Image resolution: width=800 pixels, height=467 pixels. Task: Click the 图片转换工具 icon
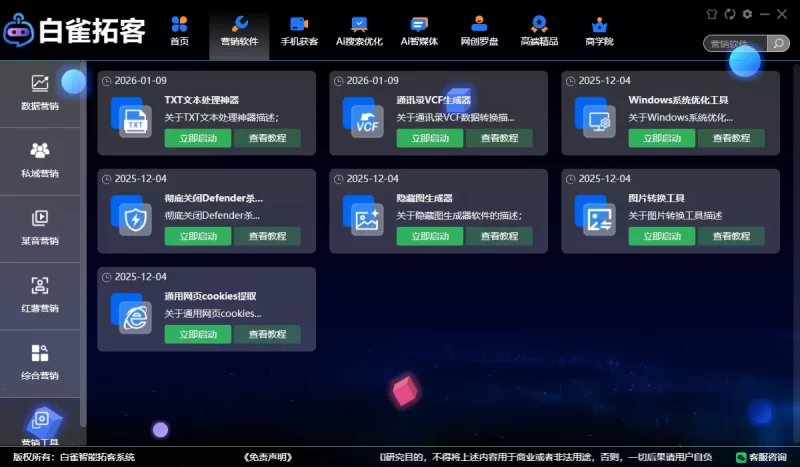click(595, 215)
